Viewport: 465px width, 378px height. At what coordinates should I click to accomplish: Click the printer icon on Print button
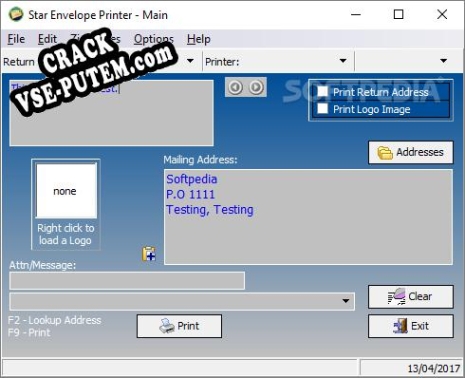coord(167,326)
